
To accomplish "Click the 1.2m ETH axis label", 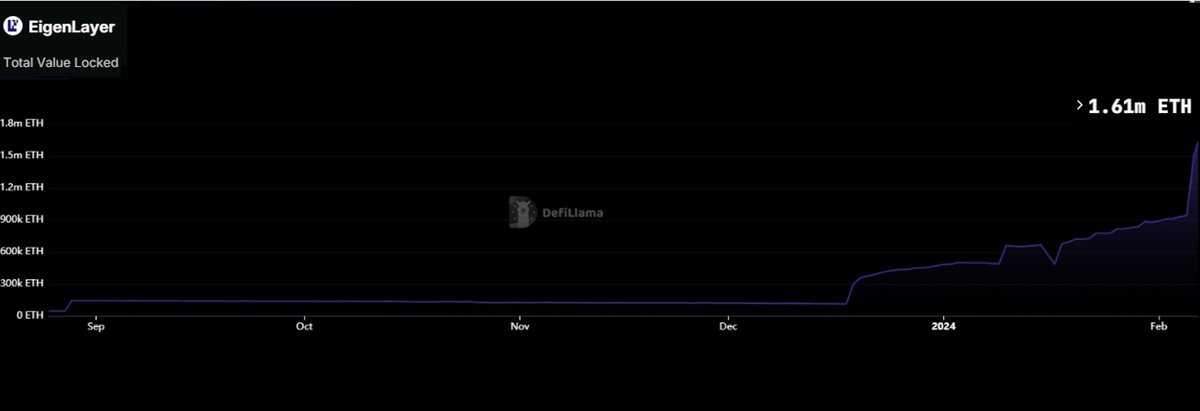I will click(23, 187).
